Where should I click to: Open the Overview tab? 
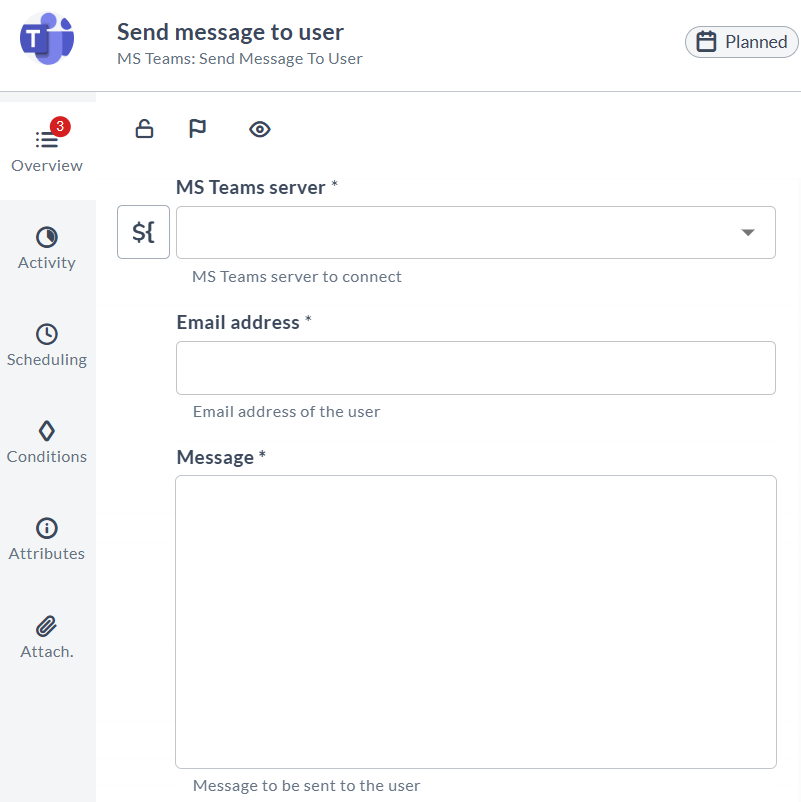click(x=47, y=150)
